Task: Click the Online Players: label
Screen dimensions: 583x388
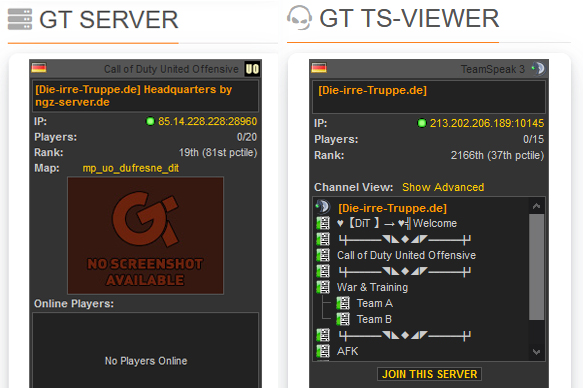Action: (x=74, y=304)
